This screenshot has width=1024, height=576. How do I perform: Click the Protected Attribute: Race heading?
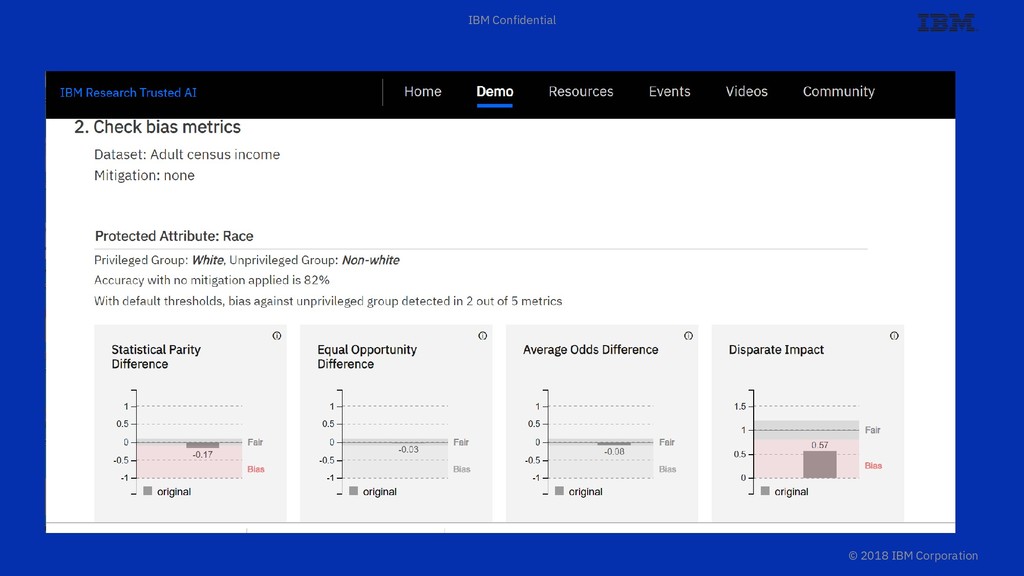pyautogui.click(x=174, y=236)
